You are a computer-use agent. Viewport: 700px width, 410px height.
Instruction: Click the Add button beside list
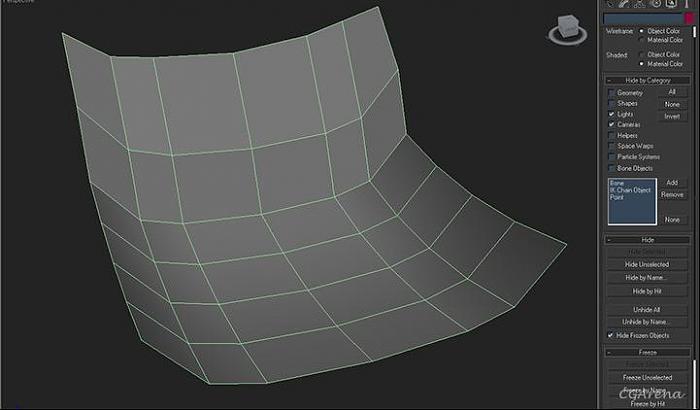coord(672,183)
